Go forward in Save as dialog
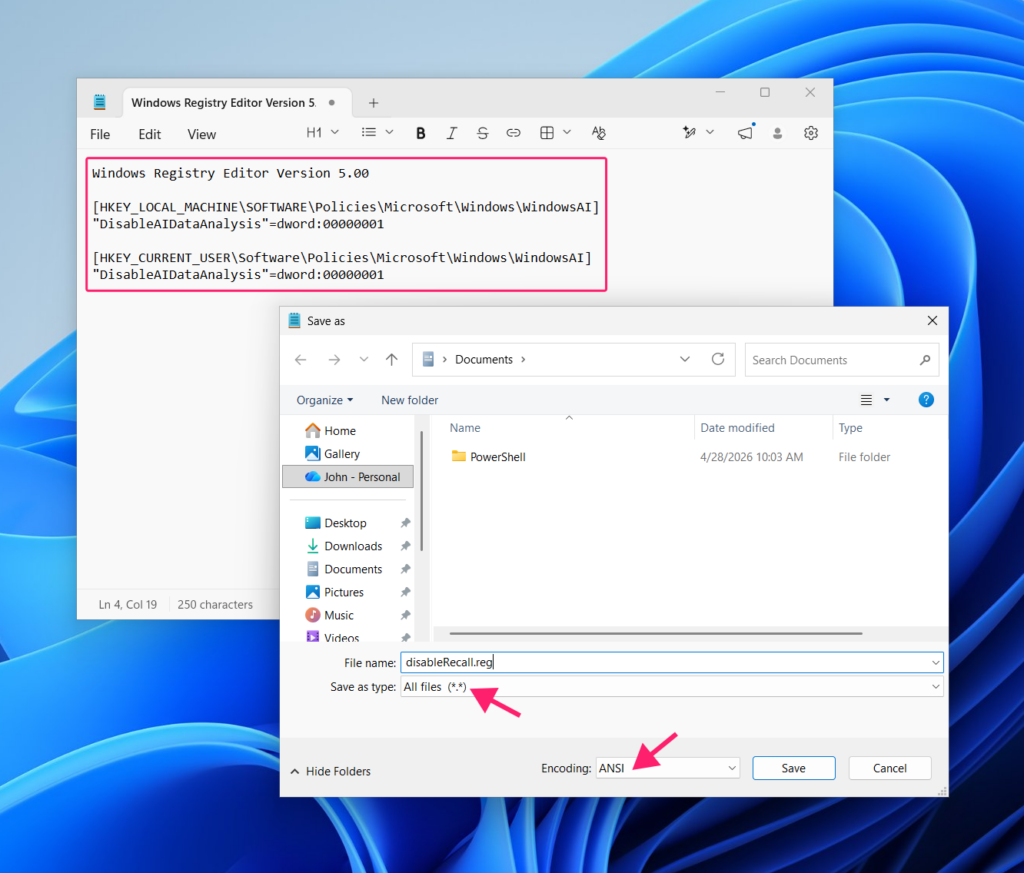1024x873 pixels. [x=334, y=360]
